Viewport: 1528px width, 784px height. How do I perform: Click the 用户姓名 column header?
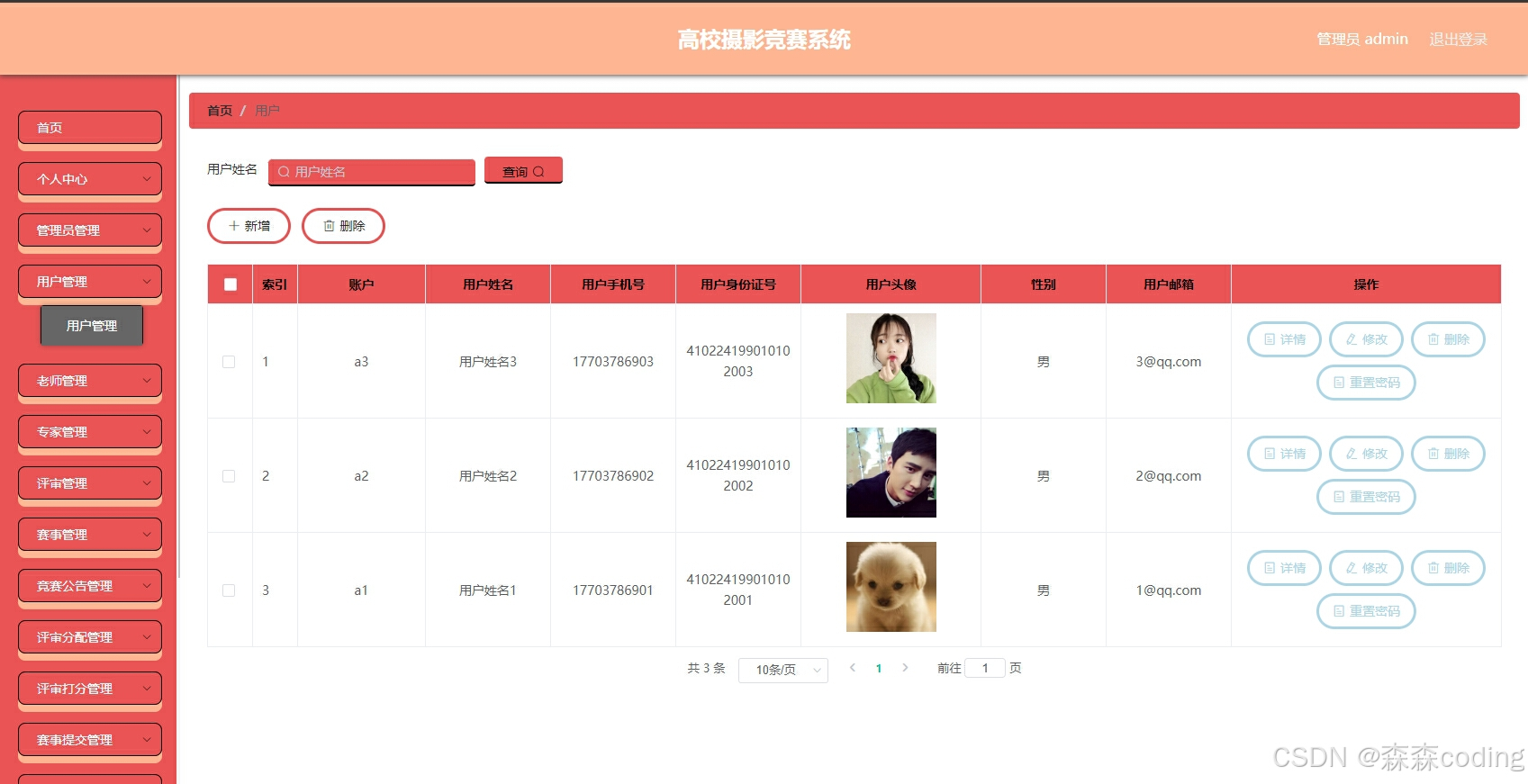pyautogui.click(x=487, y=284)
